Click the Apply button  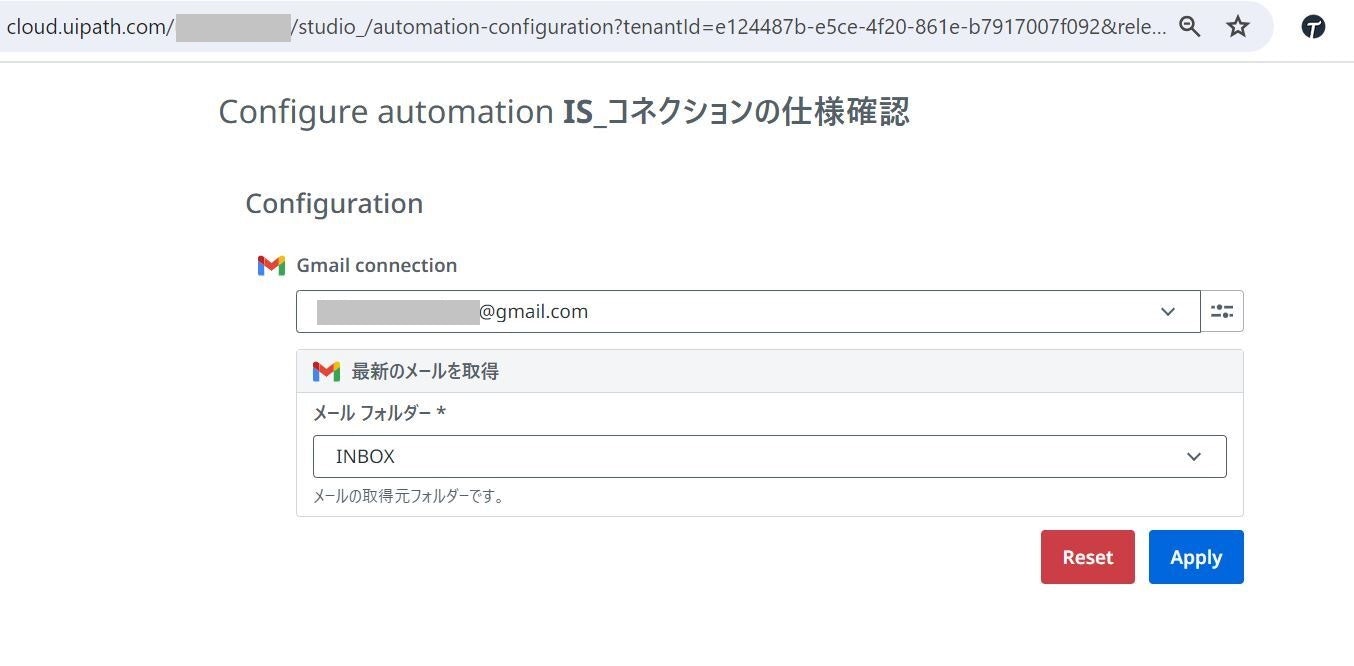[x=1196, y=557]
